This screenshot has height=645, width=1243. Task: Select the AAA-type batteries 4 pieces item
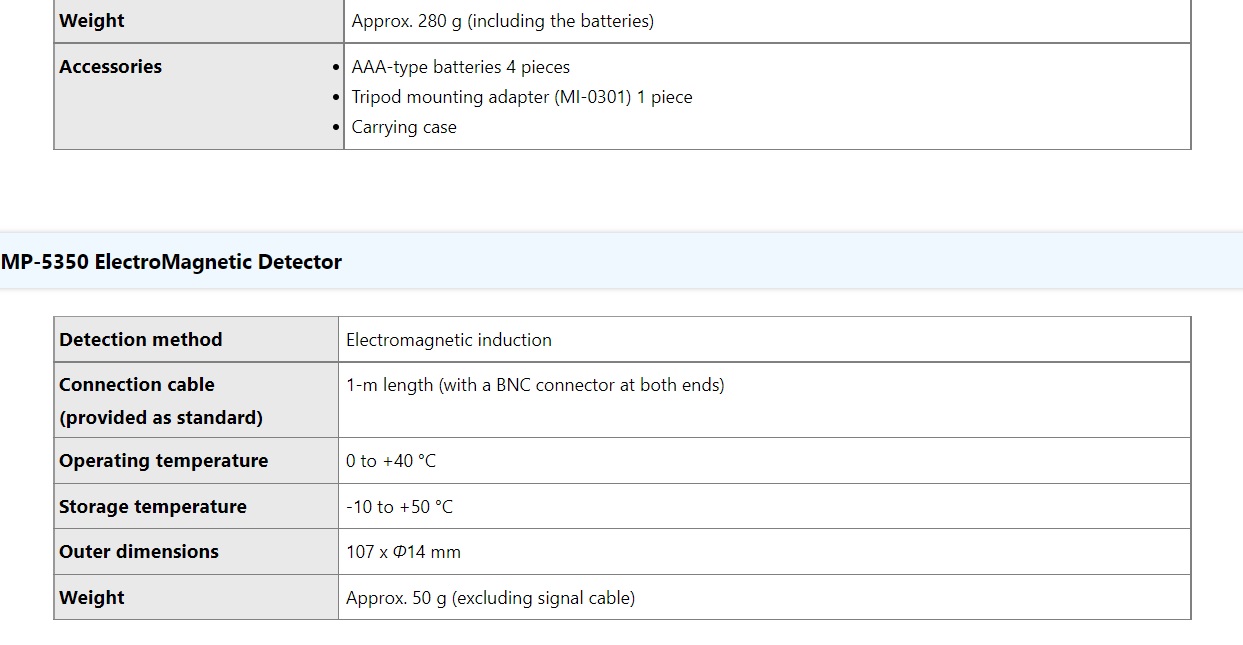tap(461, 67)
